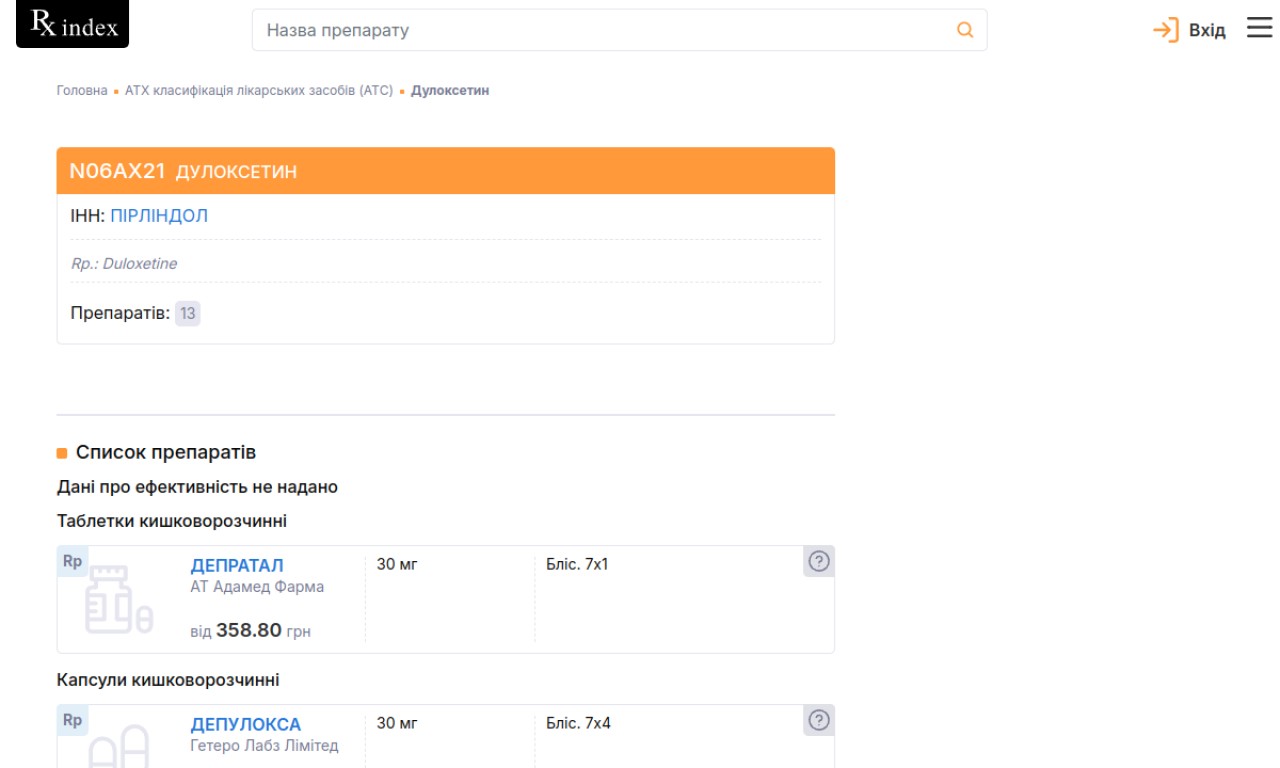Click the Вхід login link
This screenshot has width=1280, height=768.
[1206, 31]
